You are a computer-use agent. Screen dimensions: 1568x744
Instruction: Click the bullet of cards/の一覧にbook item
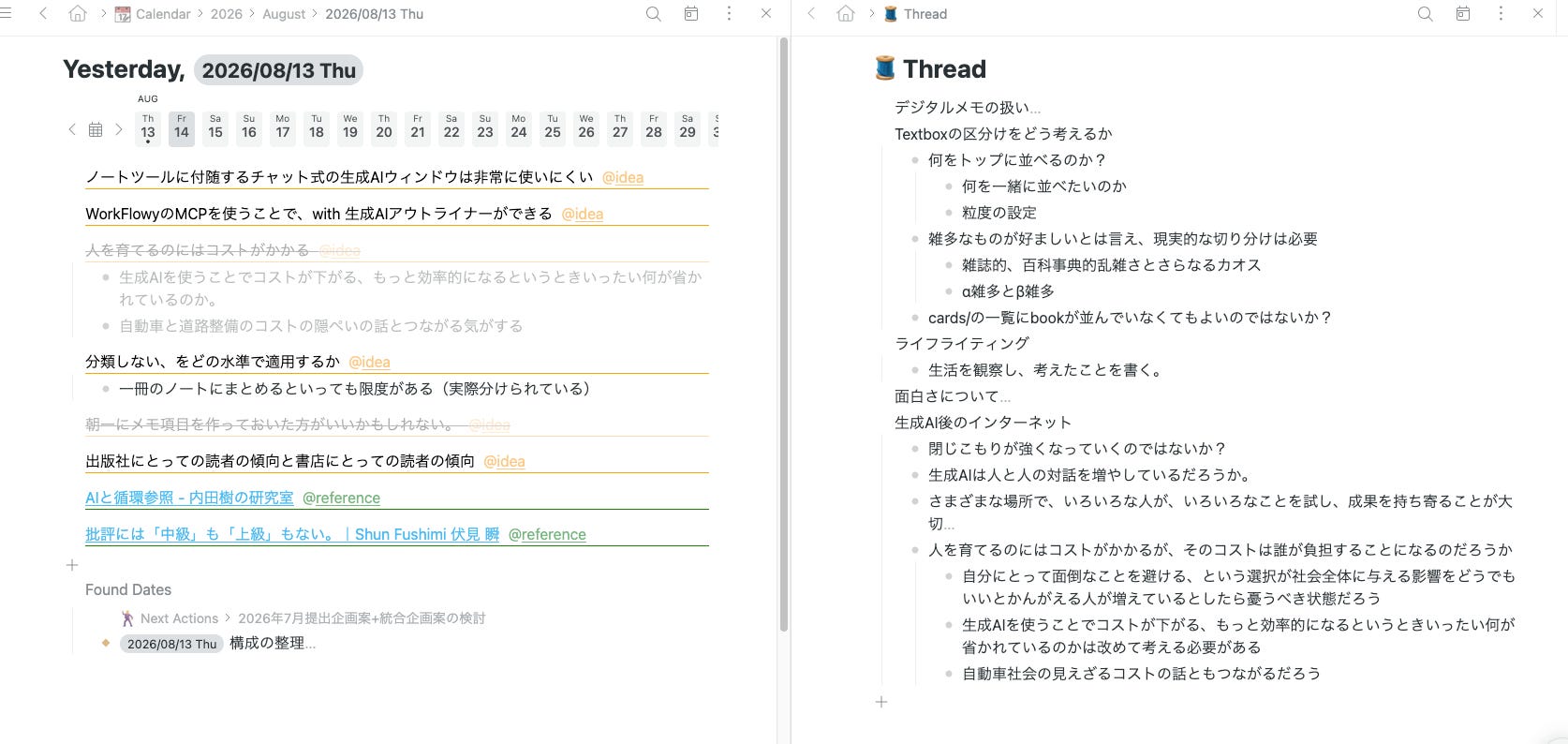point(915,318)
